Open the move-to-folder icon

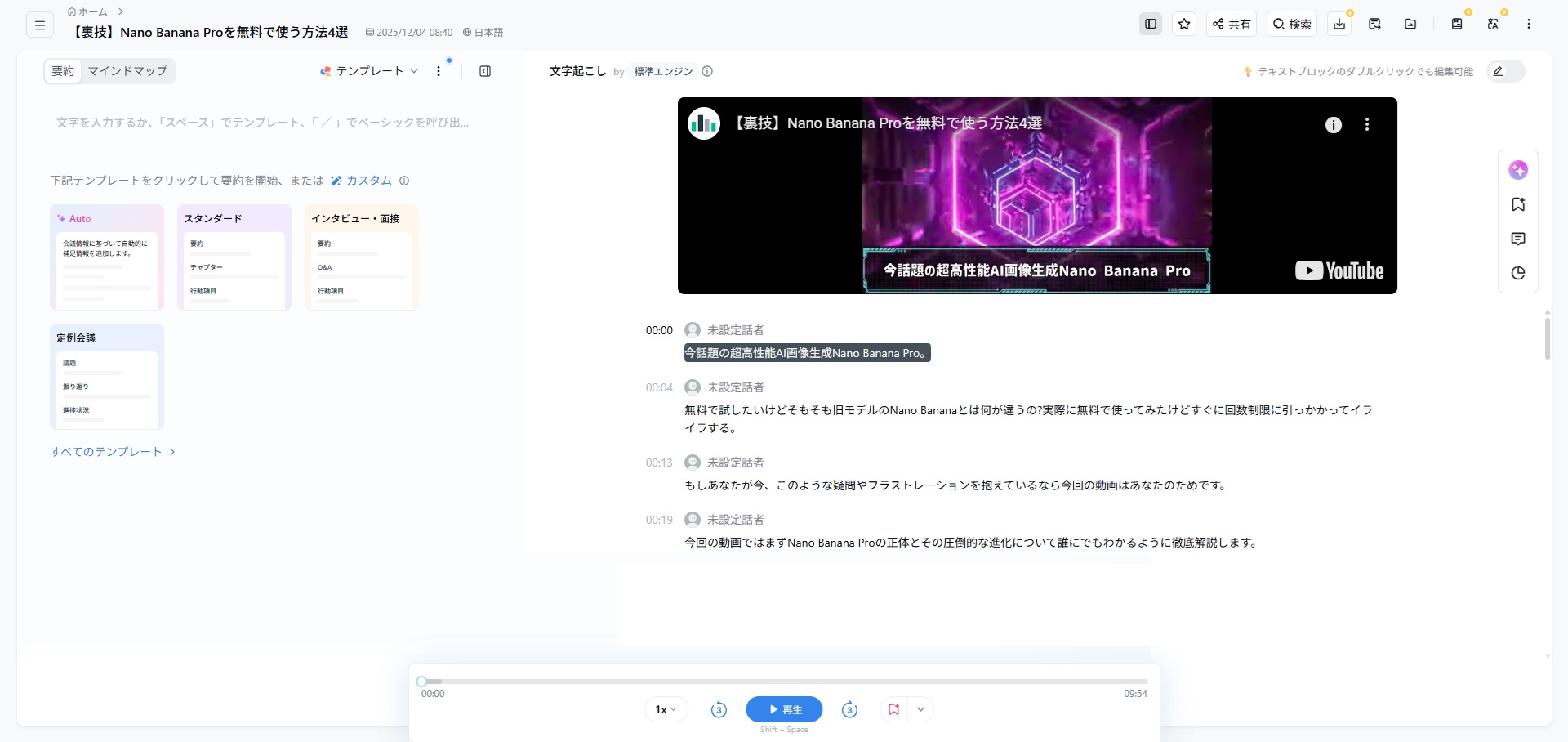1410,25
